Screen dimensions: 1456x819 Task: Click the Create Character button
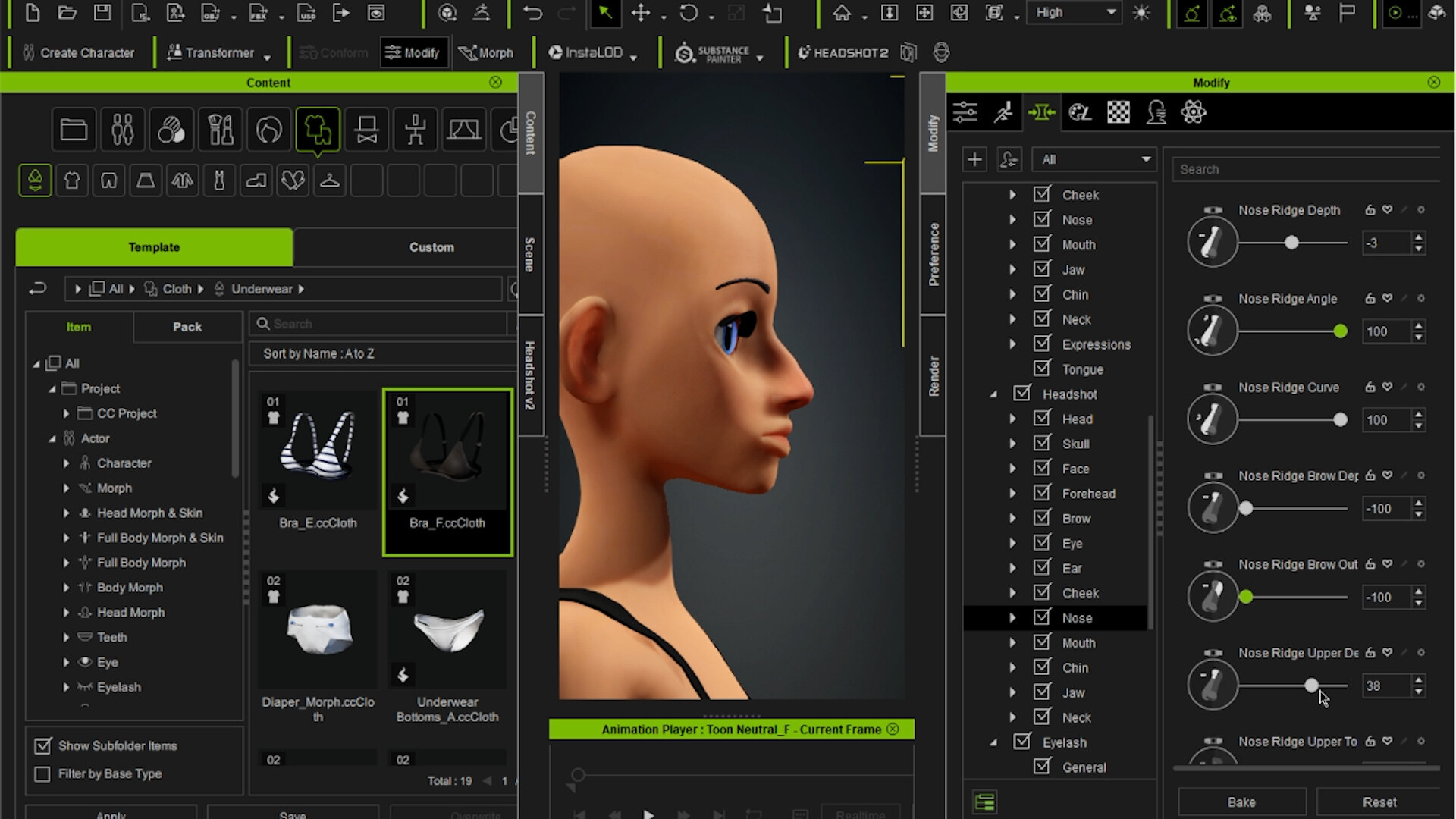pyautogui.click(x=79, y=52)
